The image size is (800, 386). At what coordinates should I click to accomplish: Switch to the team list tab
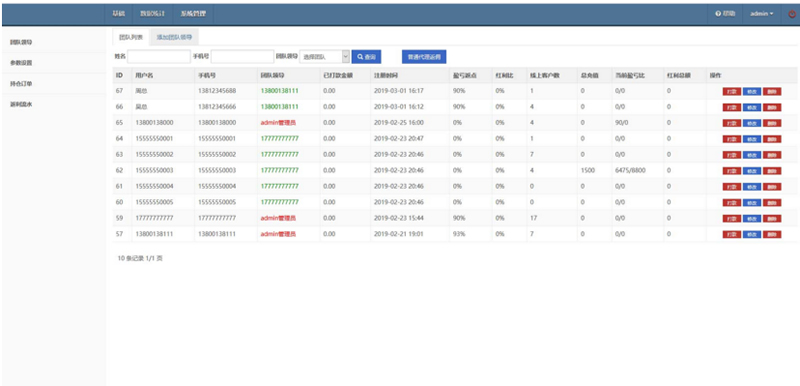pyautogui.click(x=131, y=37)
